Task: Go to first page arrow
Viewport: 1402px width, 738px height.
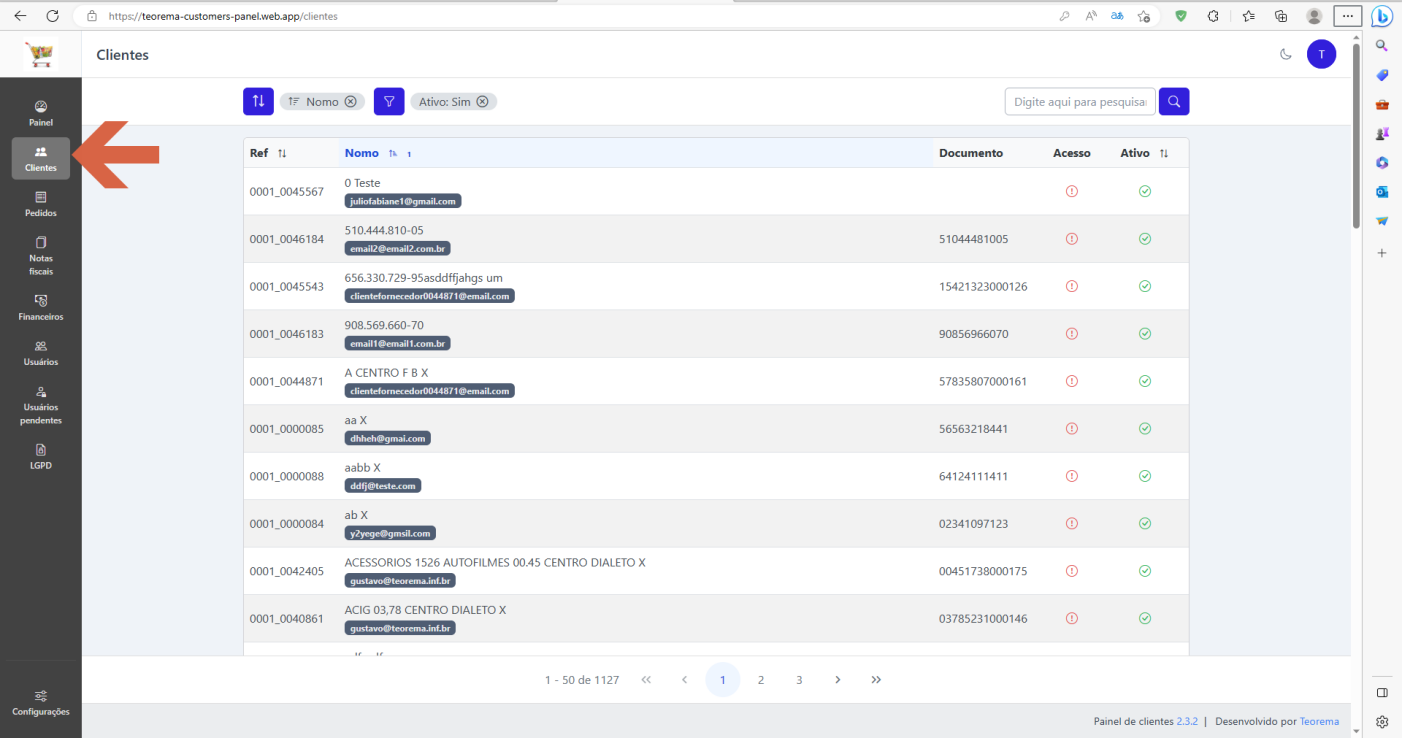Action: [646, 680]
